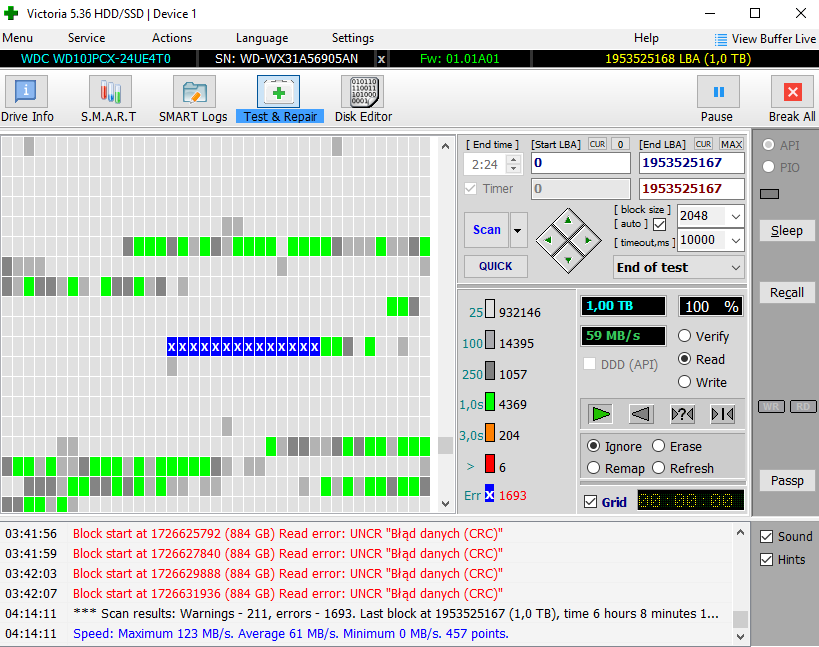Image resolution: width=819 pixels, height=647 pixels.
Task: Click the WR indicator button
Action: [x=771, y=406]
